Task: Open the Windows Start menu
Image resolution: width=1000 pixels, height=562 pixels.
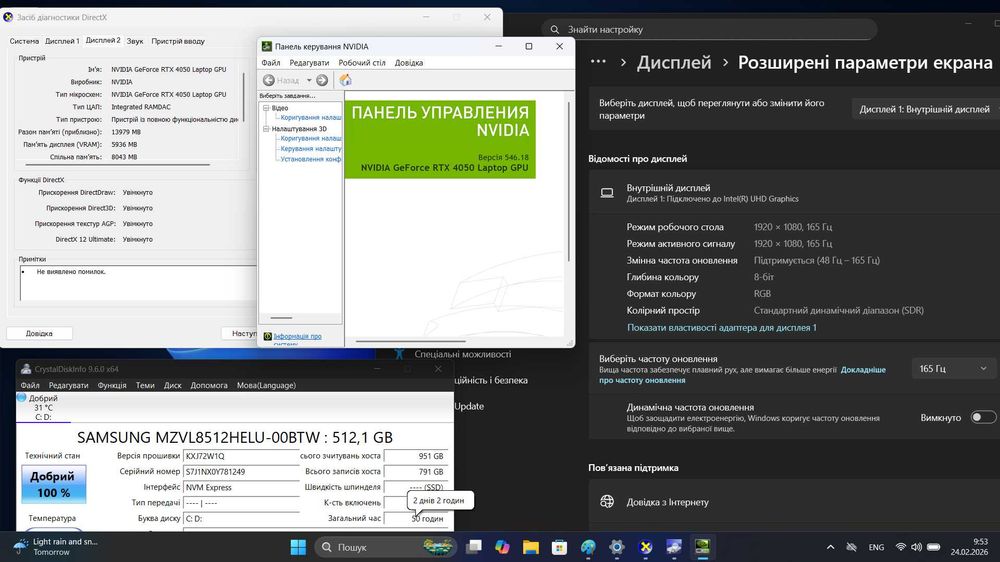Action: coord(298,547)
